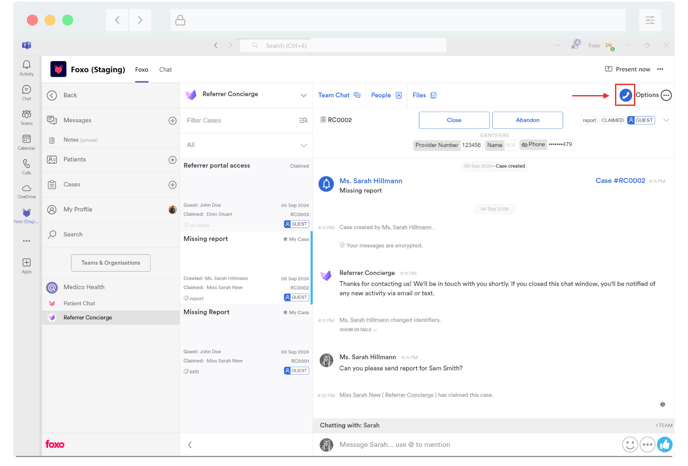Open more message actions ellipsis near emoji
The height and width of the screenshot is (466, 688).
[647, 444]
